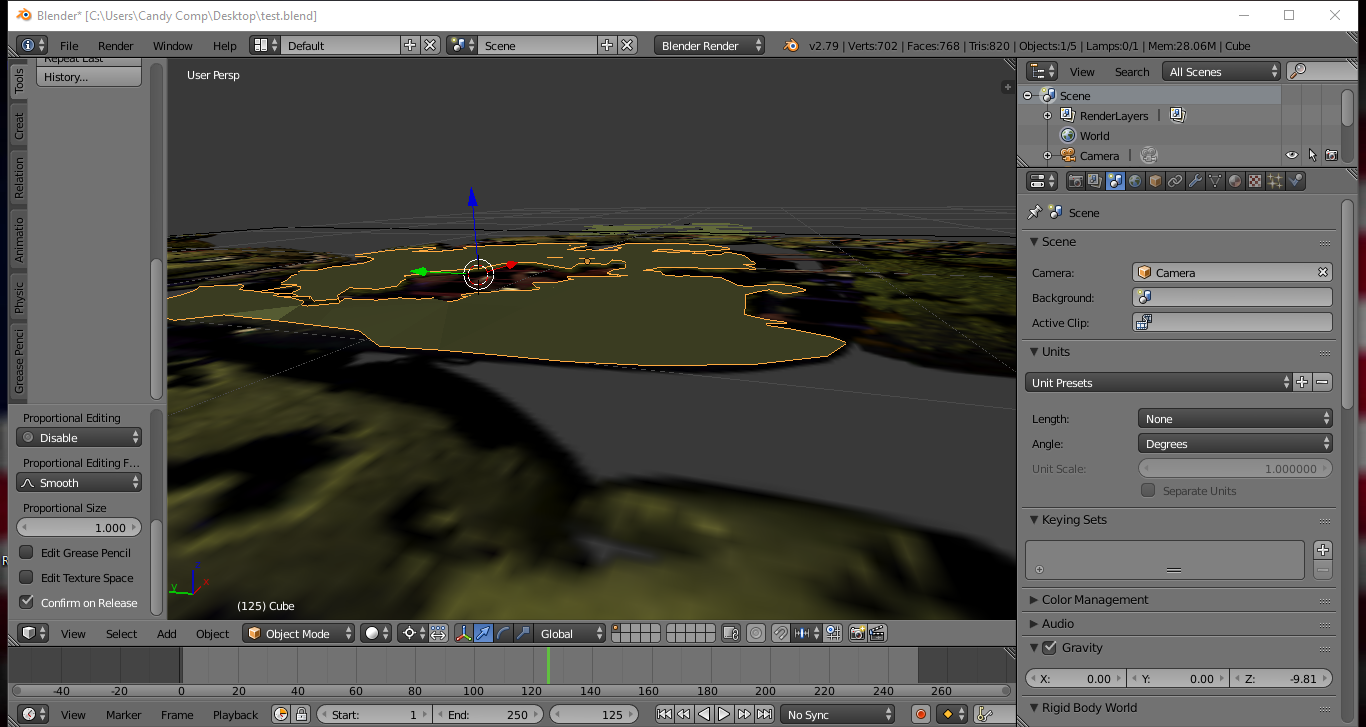1366x727 pixels.
Task: Open the Render Layers properties tab
Action: tap(1095, 181)
